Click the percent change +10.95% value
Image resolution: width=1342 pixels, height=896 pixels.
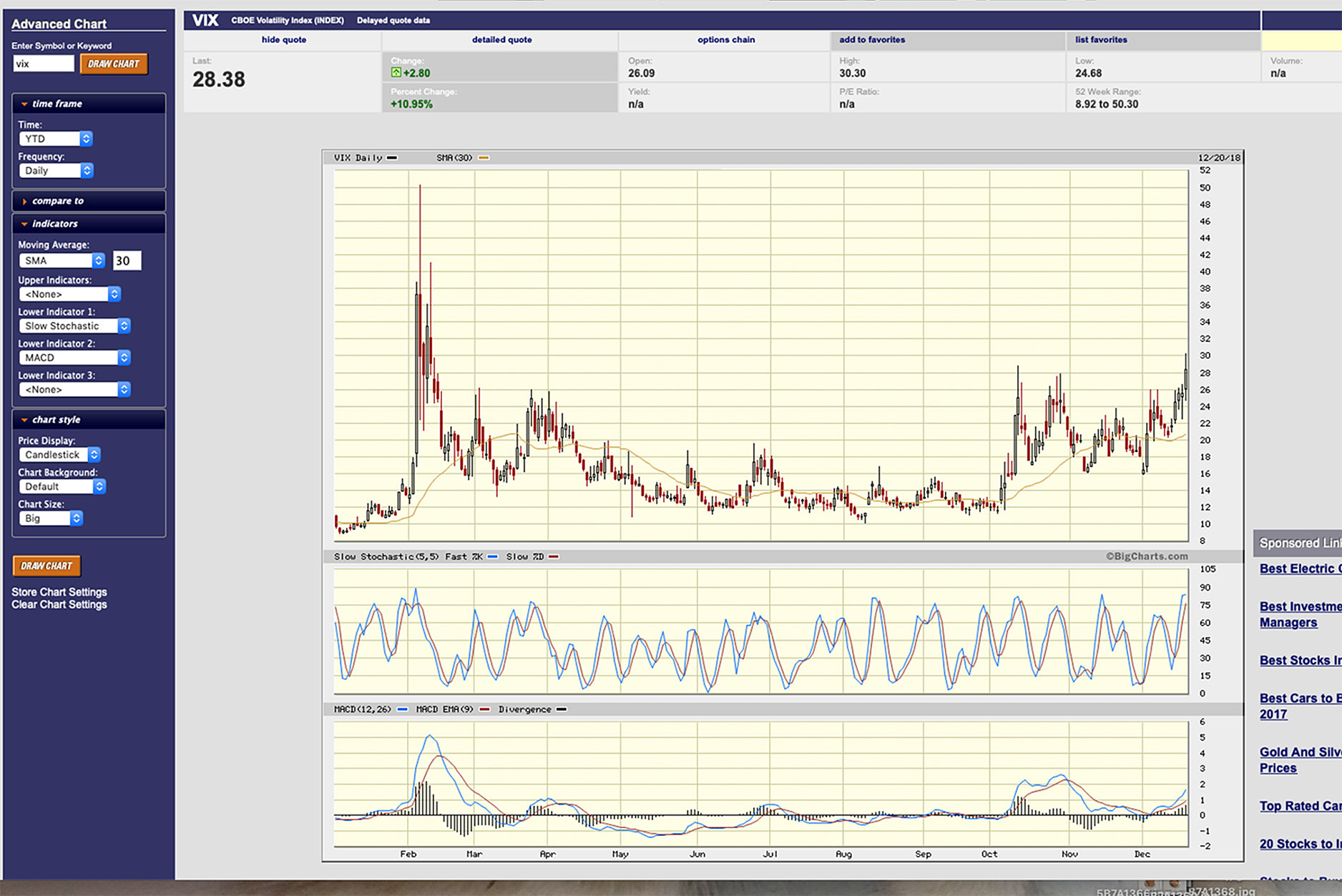pos(411,104)
